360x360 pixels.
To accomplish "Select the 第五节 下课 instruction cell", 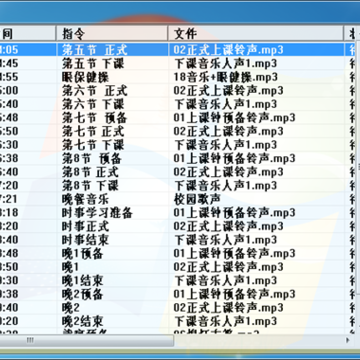I will point(93,63).
